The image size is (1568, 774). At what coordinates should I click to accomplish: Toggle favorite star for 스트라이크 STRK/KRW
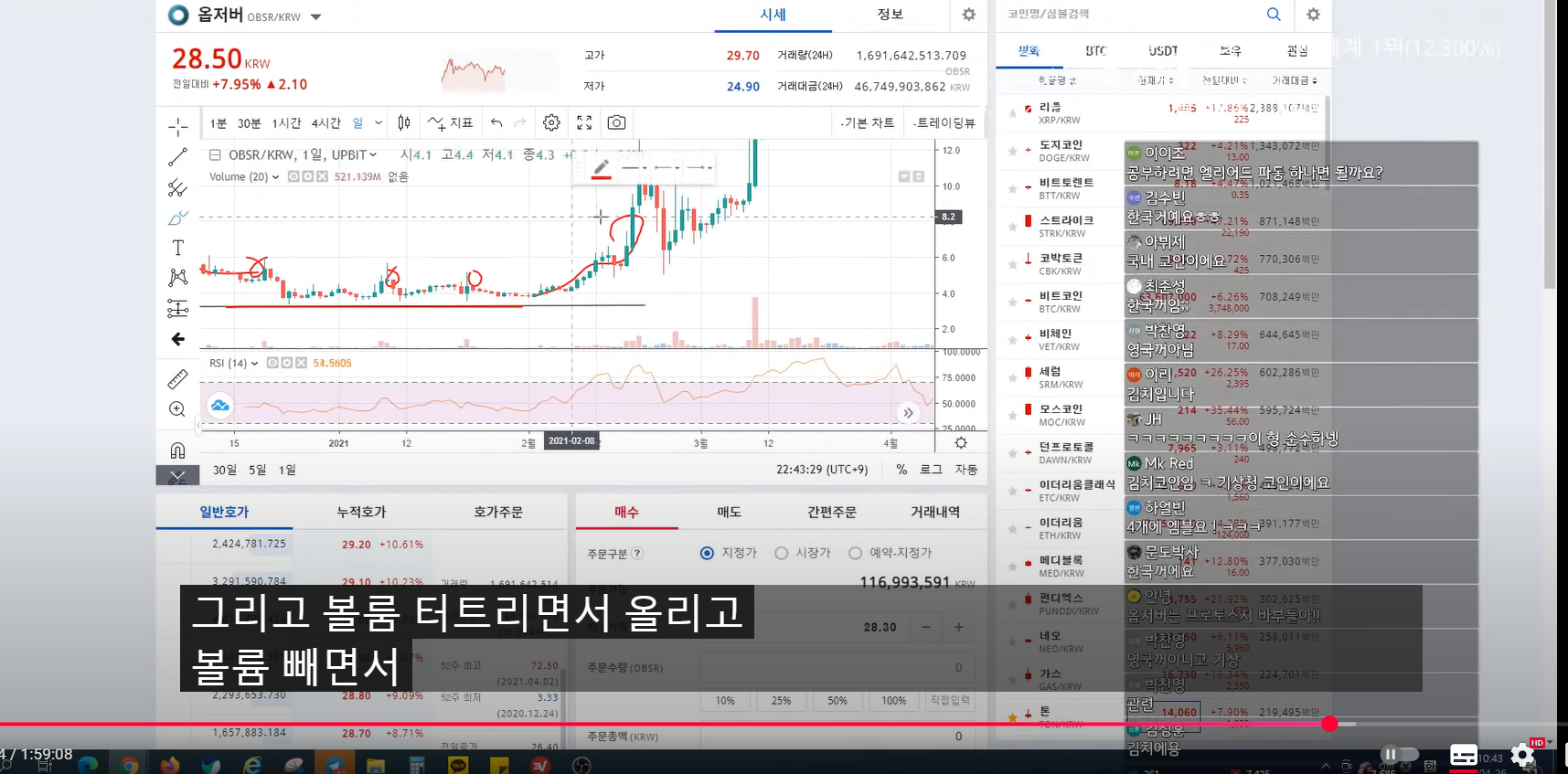point(1012,227)
